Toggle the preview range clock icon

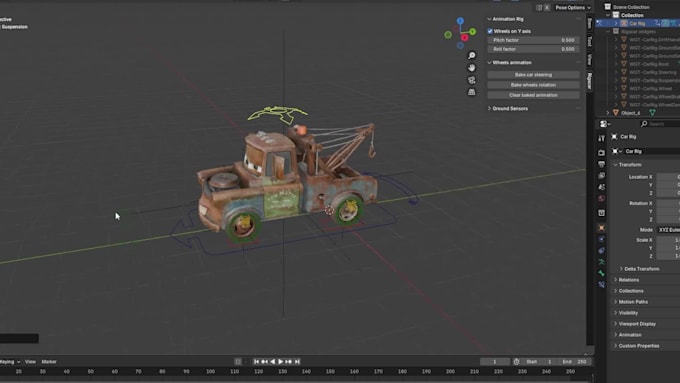(516, 361)
